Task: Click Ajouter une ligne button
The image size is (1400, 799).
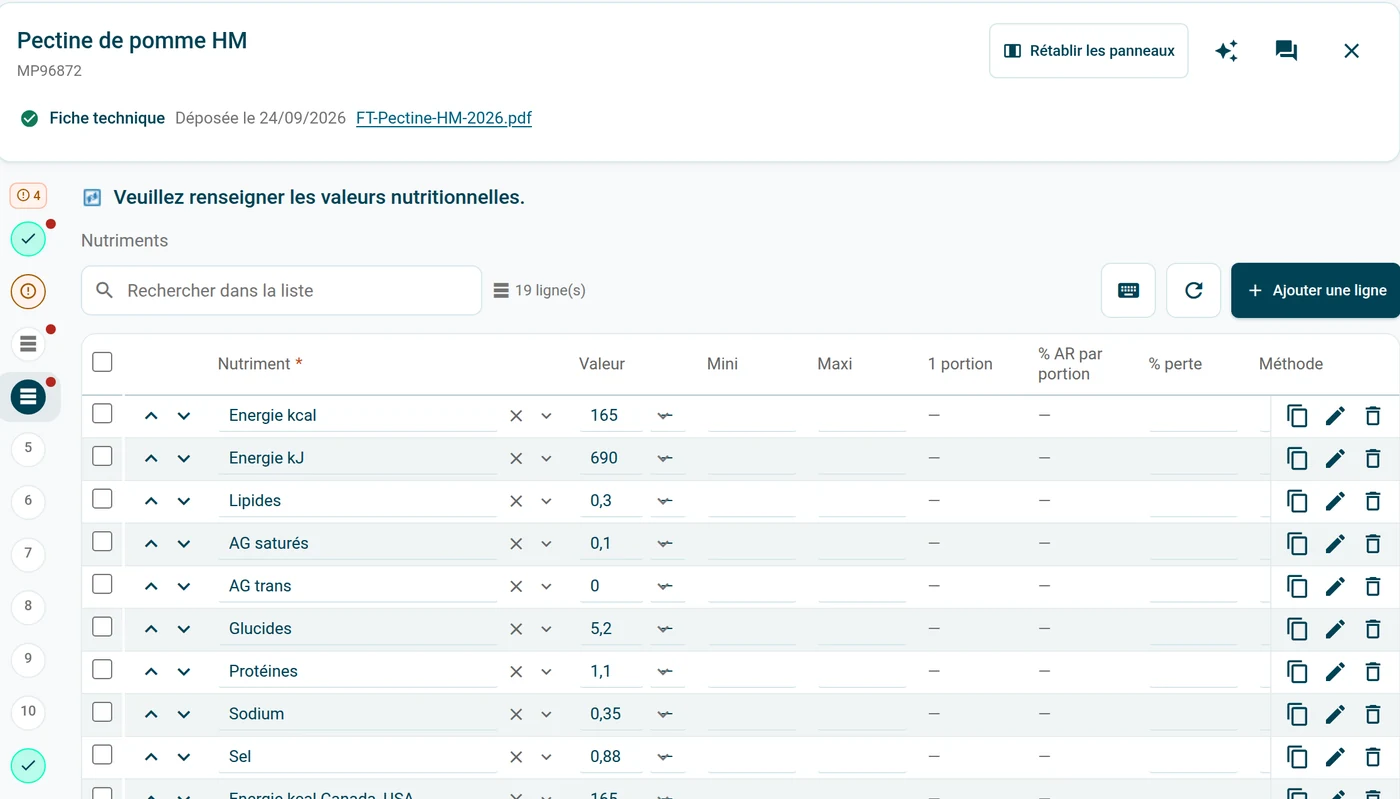Action: pos(1315,291)
